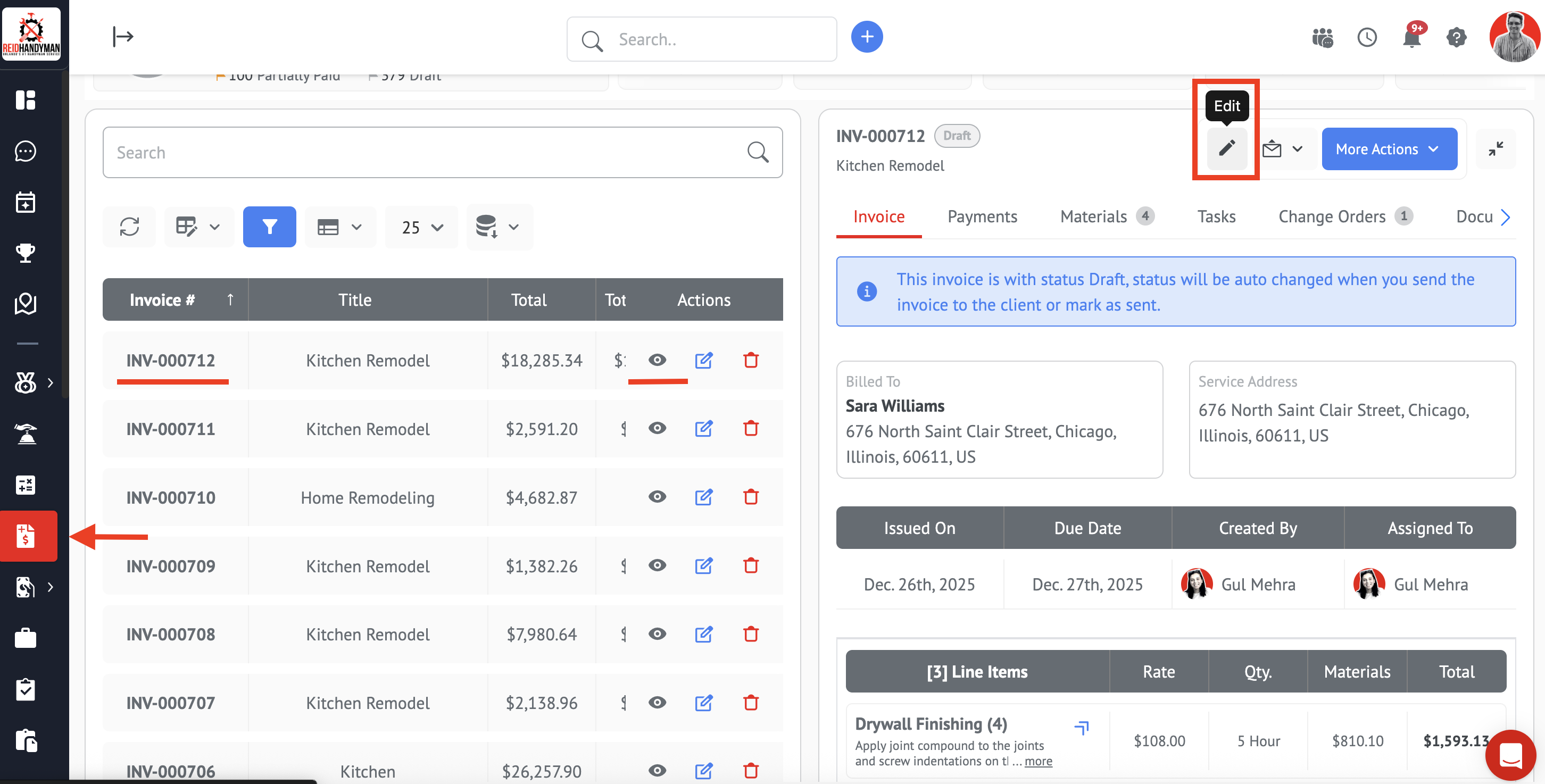Open edit for INV-000710 row

(x=703, y=497)
